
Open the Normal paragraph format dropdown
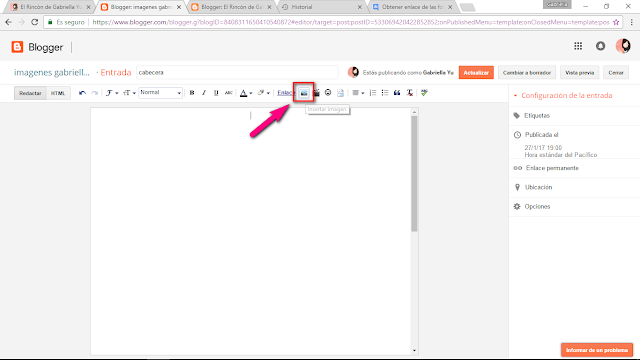pos(160,93)
